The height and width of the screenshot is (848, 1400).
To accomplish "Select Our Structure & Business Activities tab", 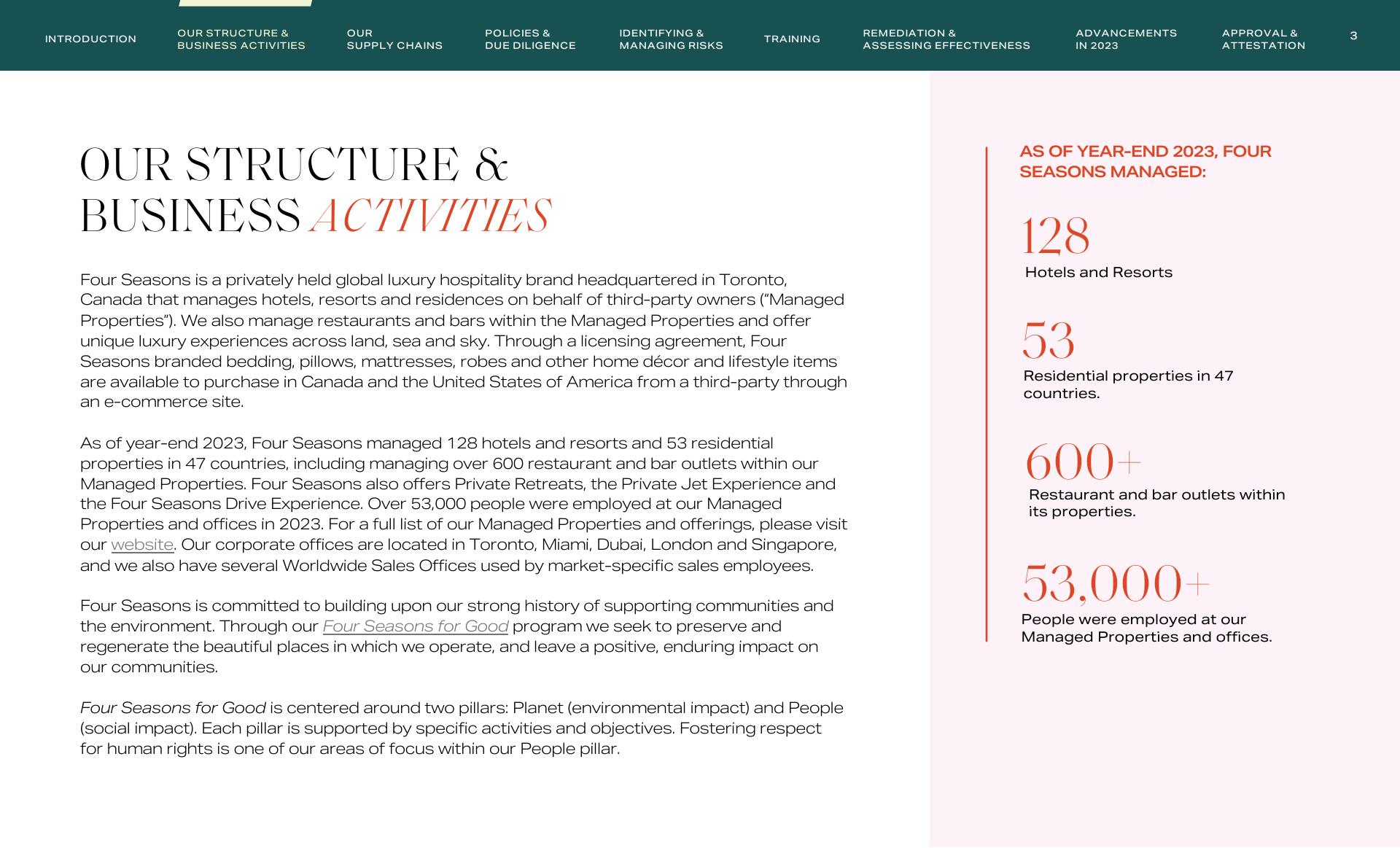I will tap(241, 39).
